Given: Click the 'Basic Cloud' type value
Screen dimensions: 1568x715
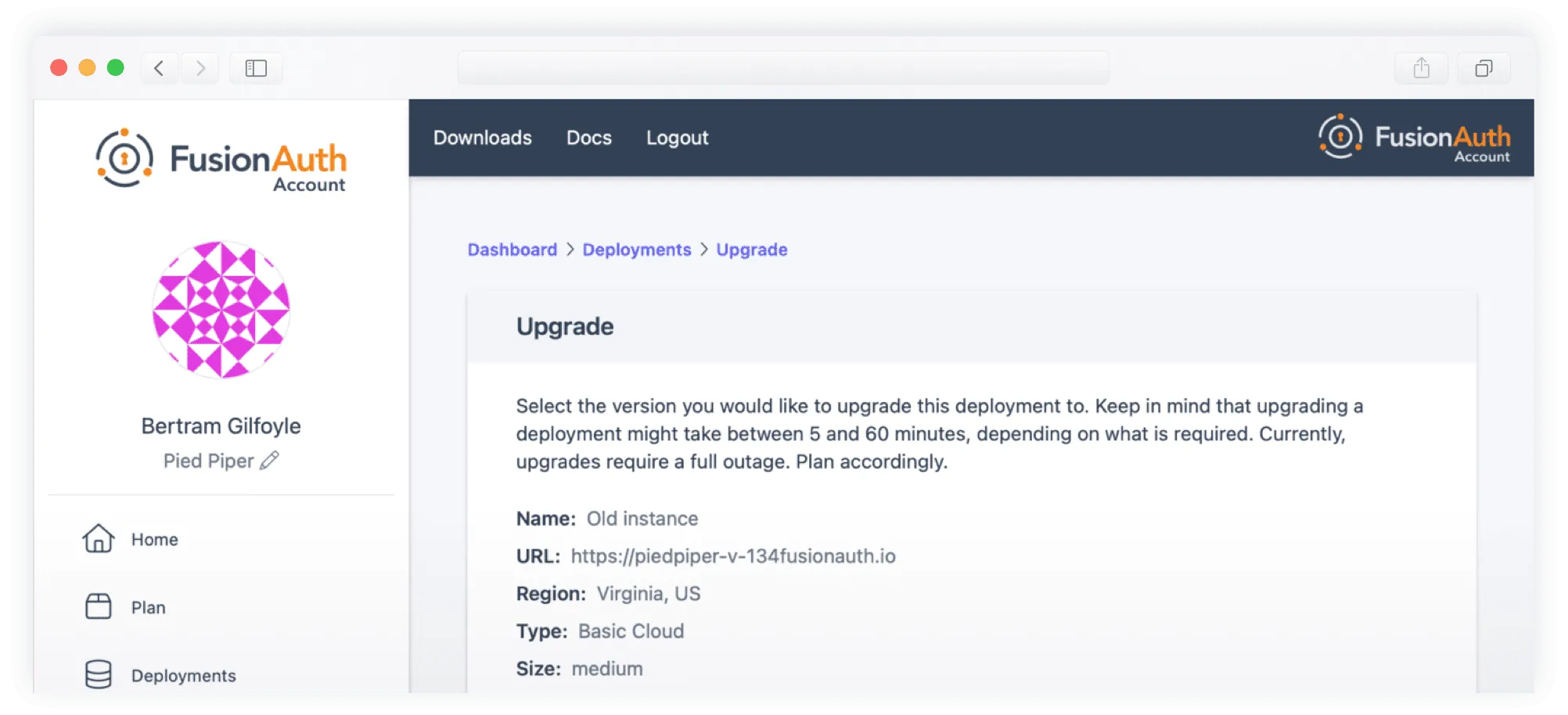Looking at the screenshot, I should pos(631,631).
